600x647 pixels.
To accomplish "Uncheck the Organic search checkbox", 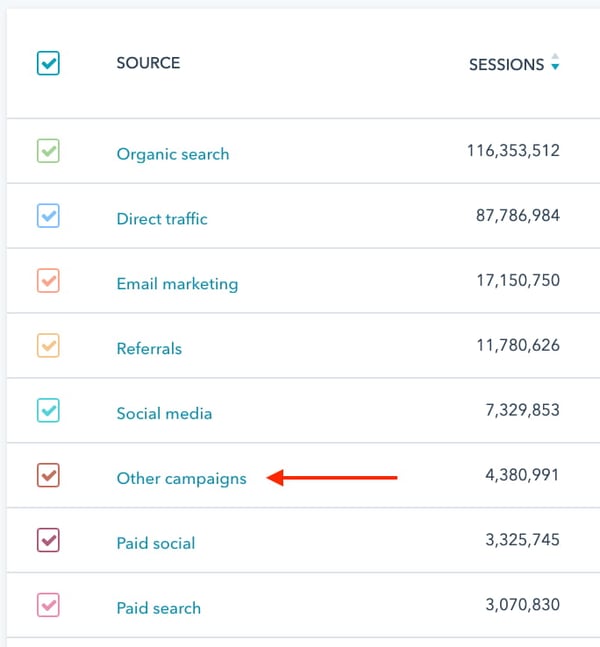I will pos(48,152).
